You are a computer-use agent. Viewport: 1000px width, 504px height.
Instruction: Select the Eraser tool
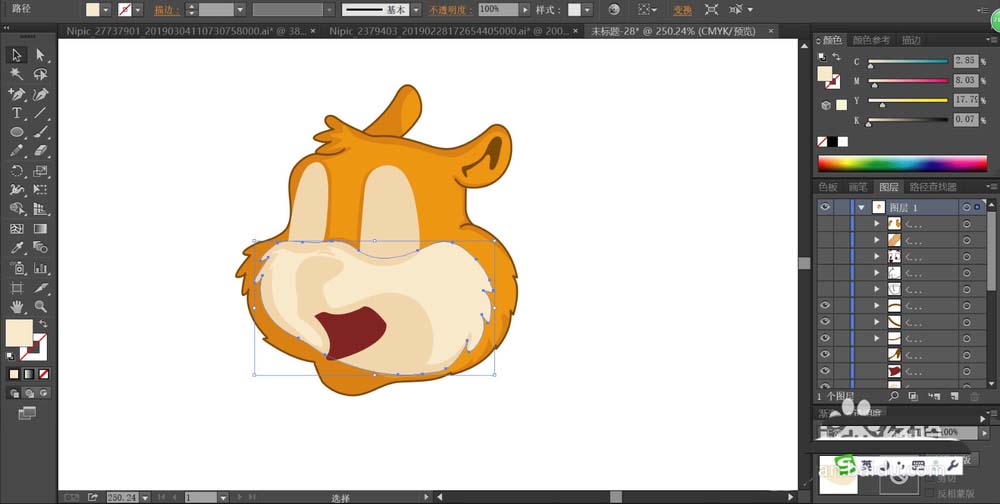point(41,151)
